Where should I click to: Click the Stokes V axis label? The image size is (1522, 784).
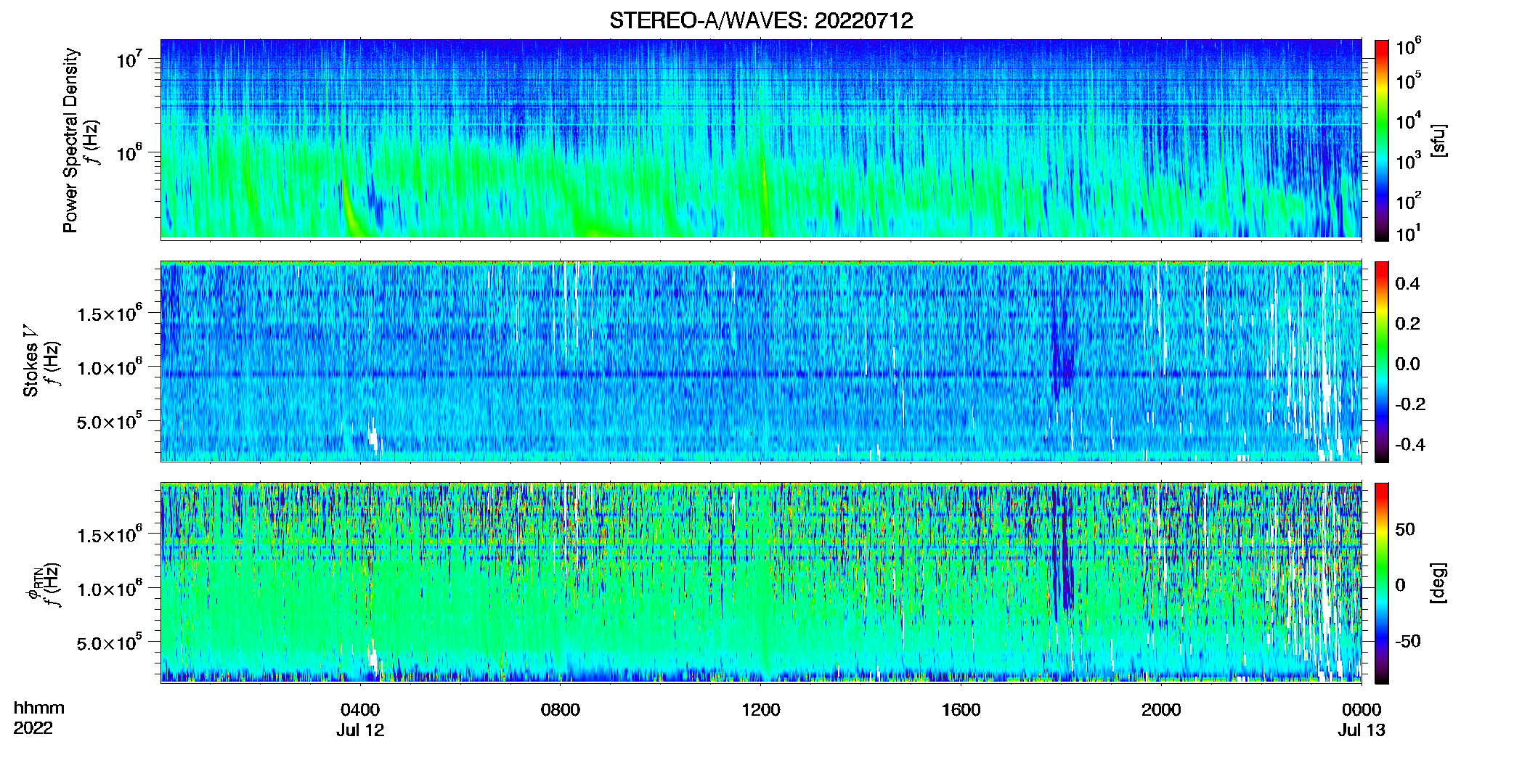30,361
